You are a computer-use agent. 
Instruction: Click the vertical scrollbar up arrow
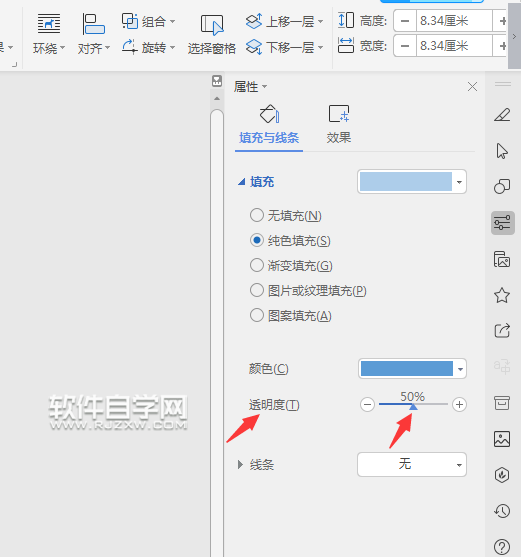tap(217, 98)
